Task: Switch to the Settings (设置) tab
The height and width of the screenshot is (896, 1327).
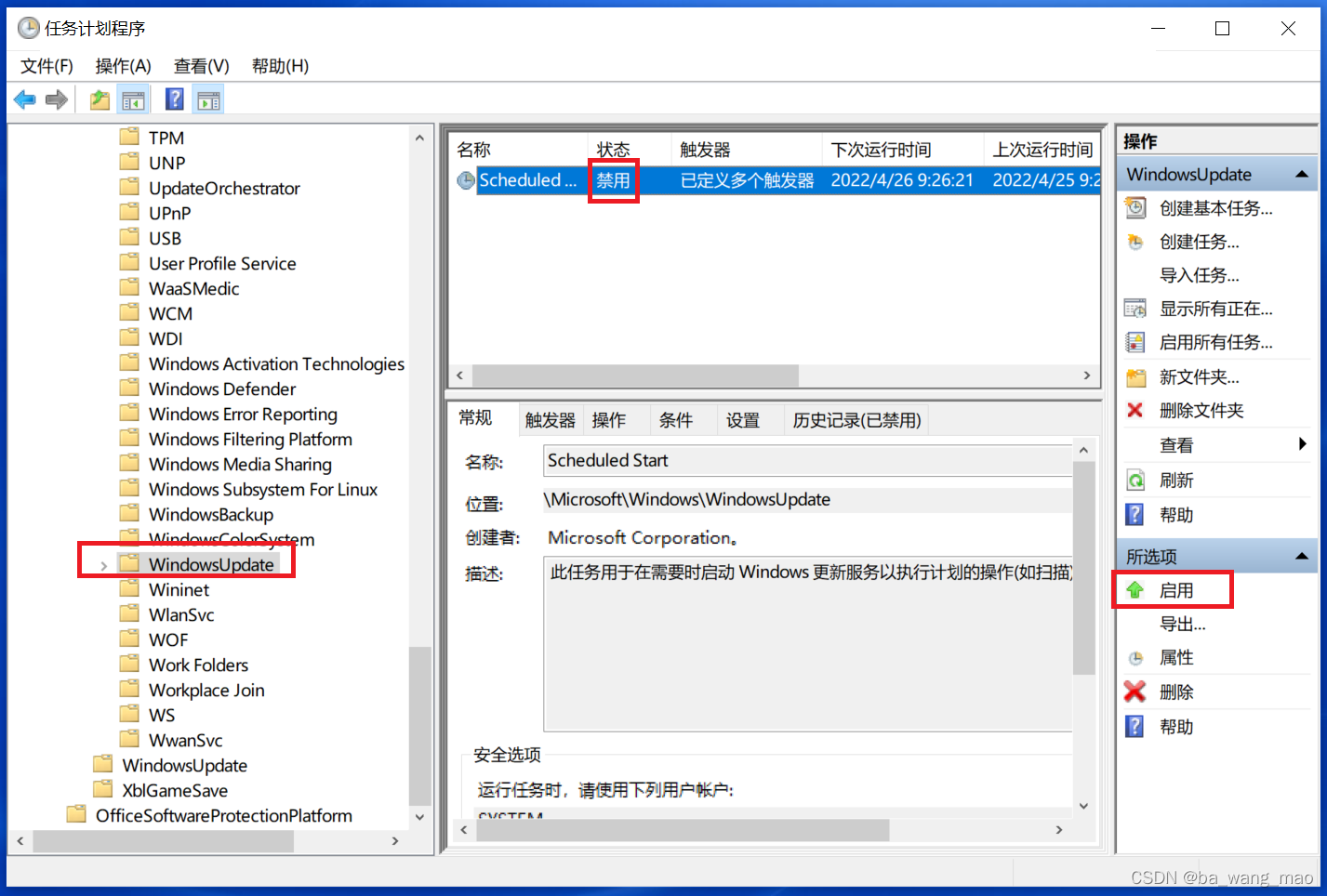Action: click(x=743, y=420)
